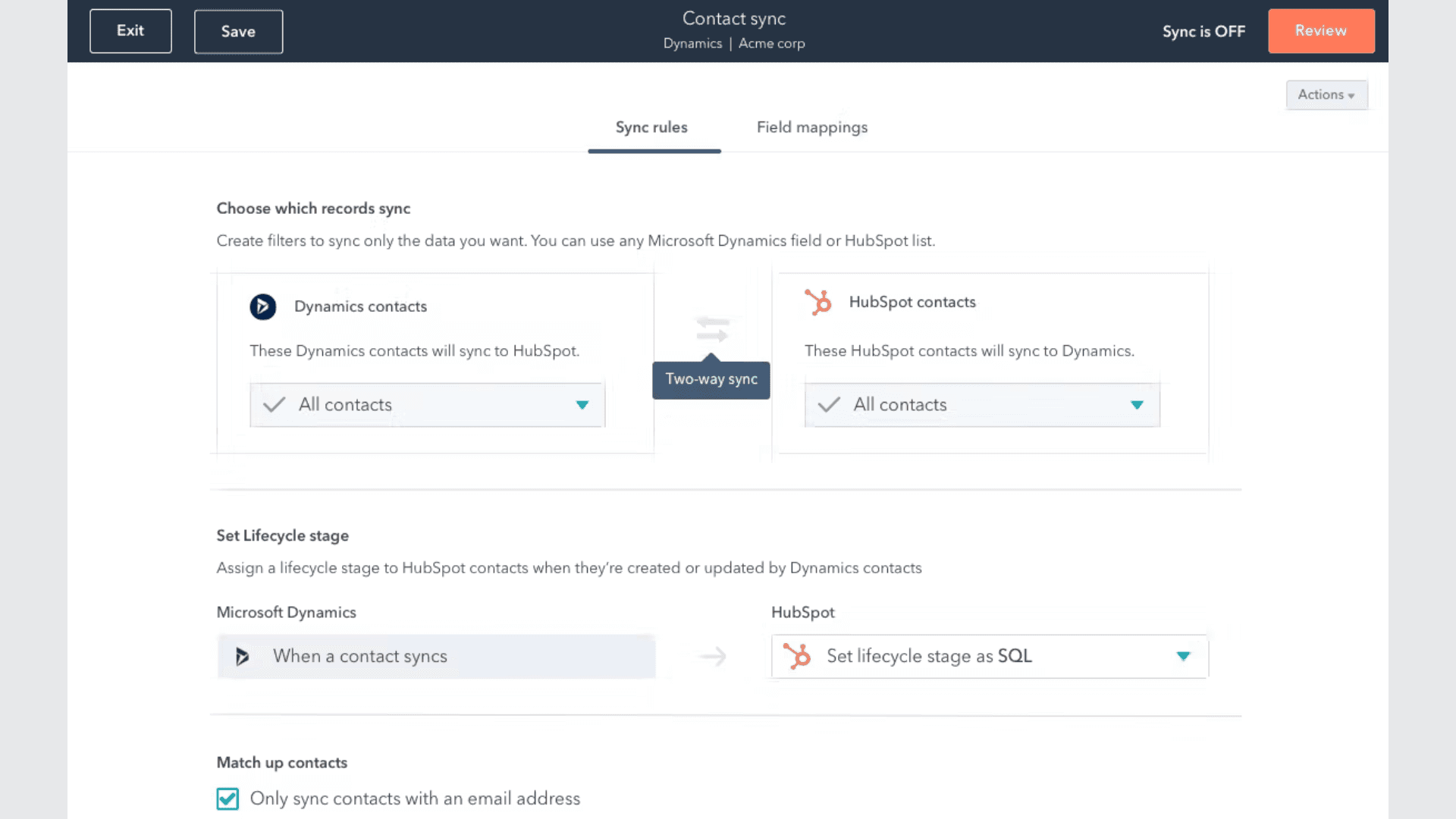
Task: Click the HubSpot sprocket icon beside HubSpot contacts
Action: point(818,302)
